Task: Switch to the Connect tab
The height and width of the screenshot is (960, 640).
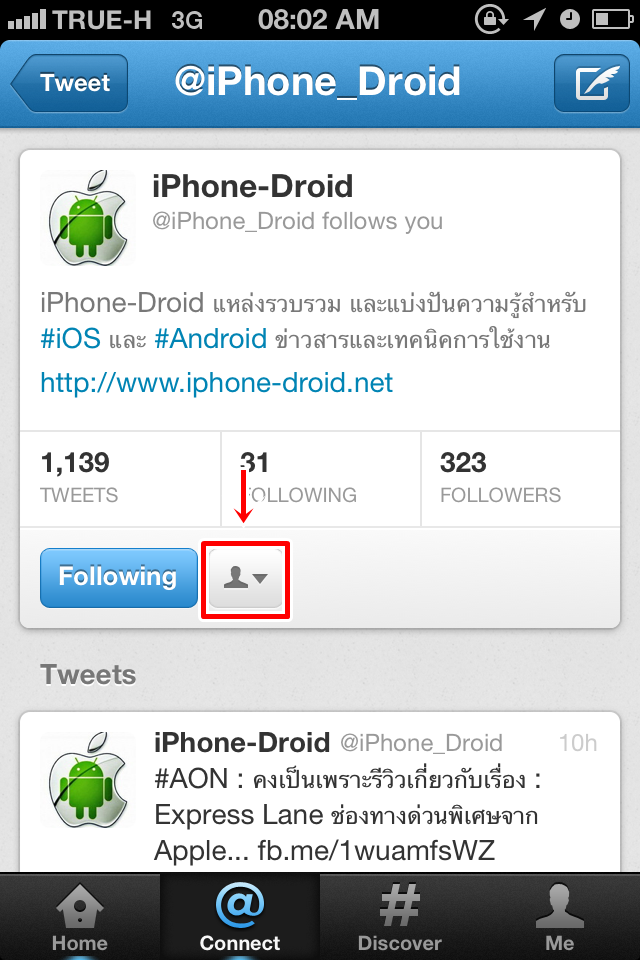Action: pyautogui.click(x=239, y=917)
